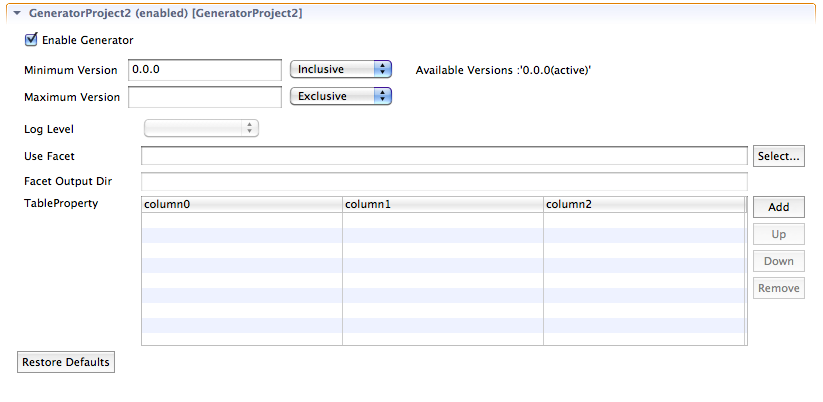Collapse the GeneratorProject2 section triangle
This screenshot has width=823, height=402.
(17, 14)
